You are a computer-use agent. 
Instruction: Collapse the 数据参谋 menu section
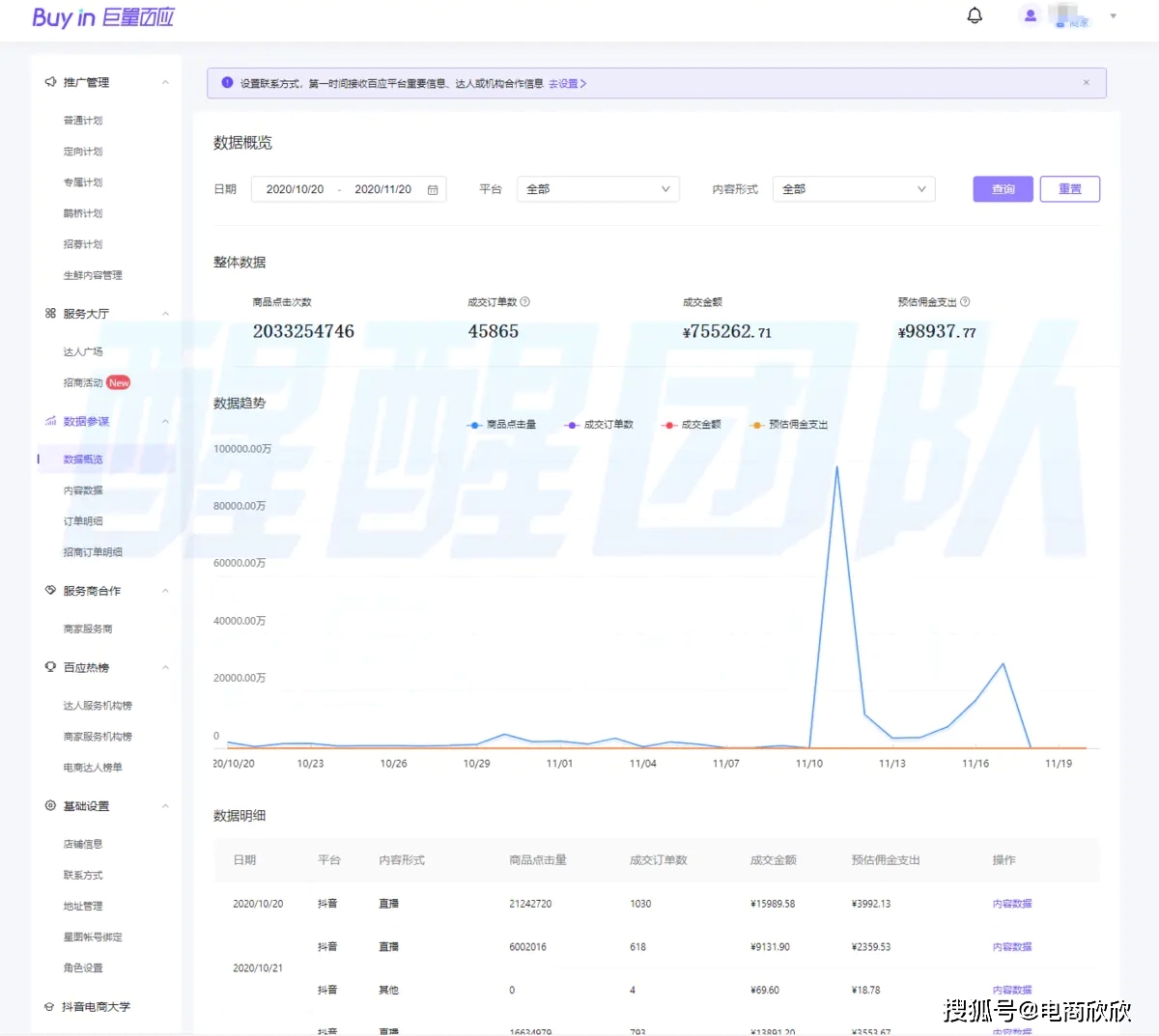pos(165,421)
